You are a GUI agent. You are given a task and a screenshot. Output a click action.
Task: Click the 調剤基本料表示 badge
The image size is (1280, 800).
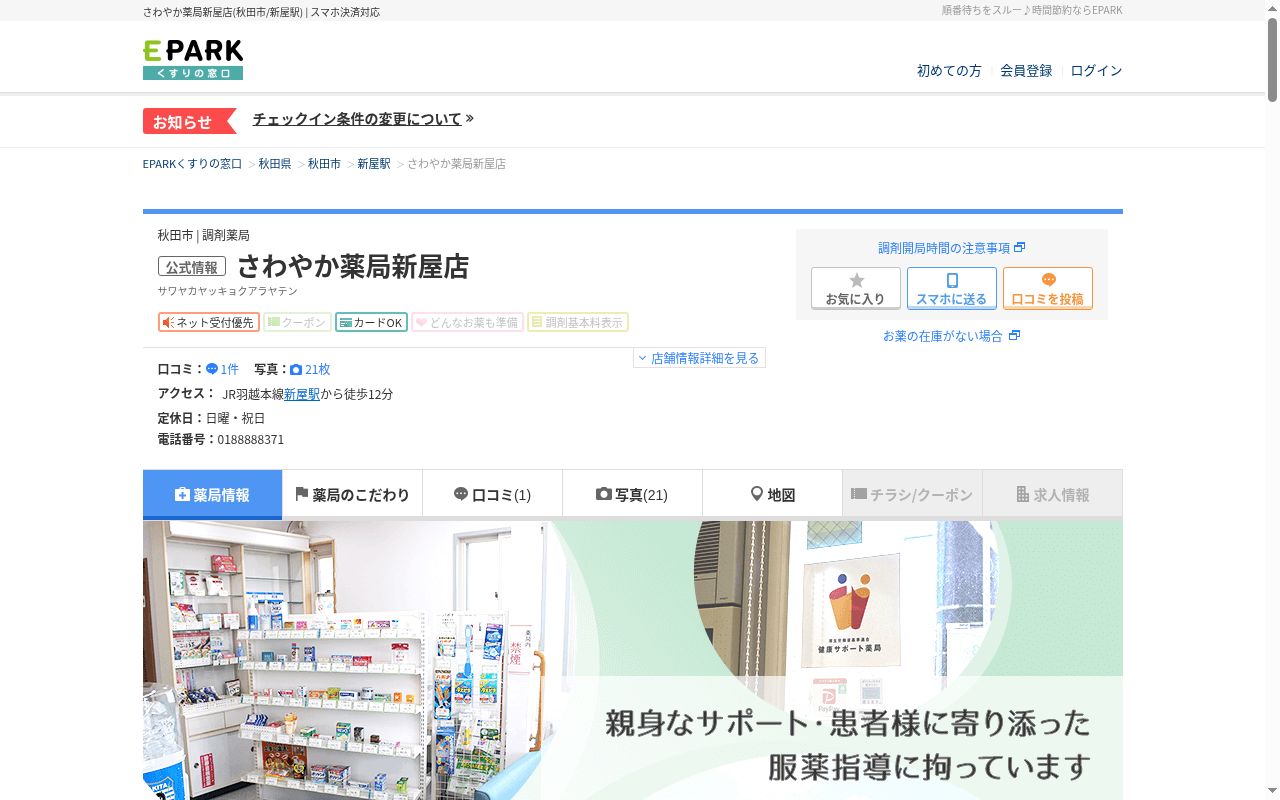tap(578, 322)
